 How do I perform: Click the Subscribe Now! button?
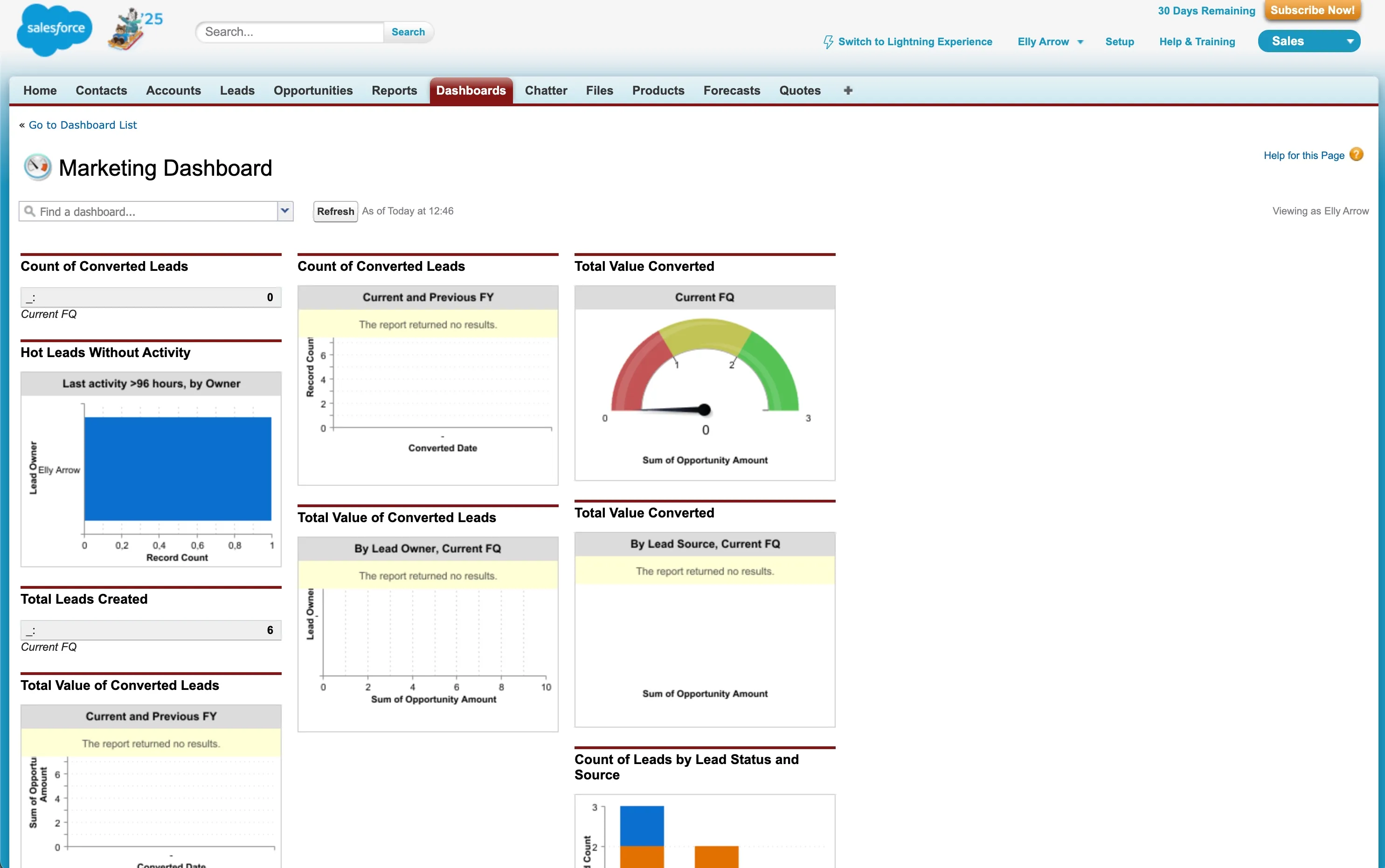(1312, 10)
